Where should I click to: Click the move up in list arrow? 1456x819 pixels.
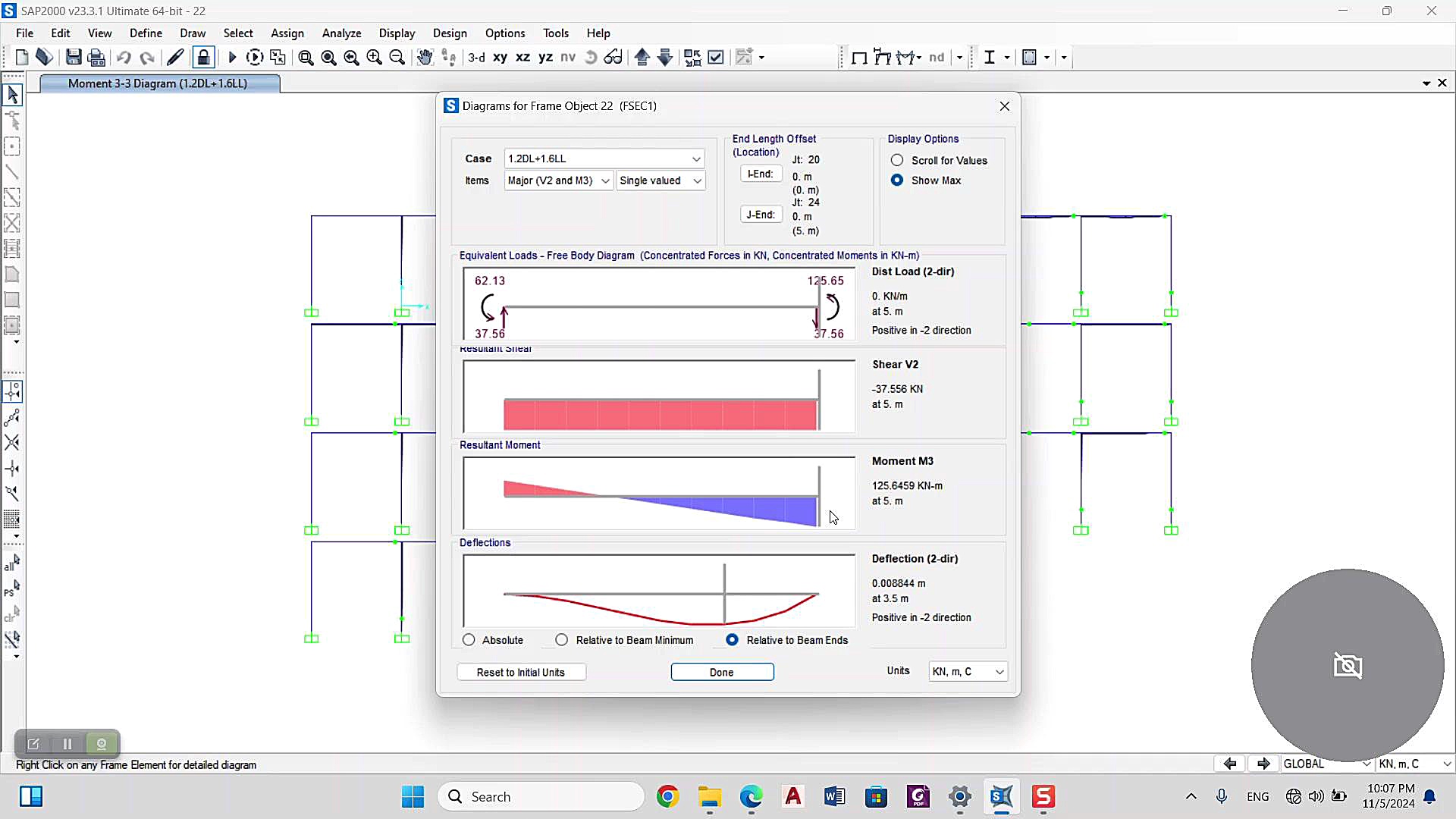click(x=642, y=58)
